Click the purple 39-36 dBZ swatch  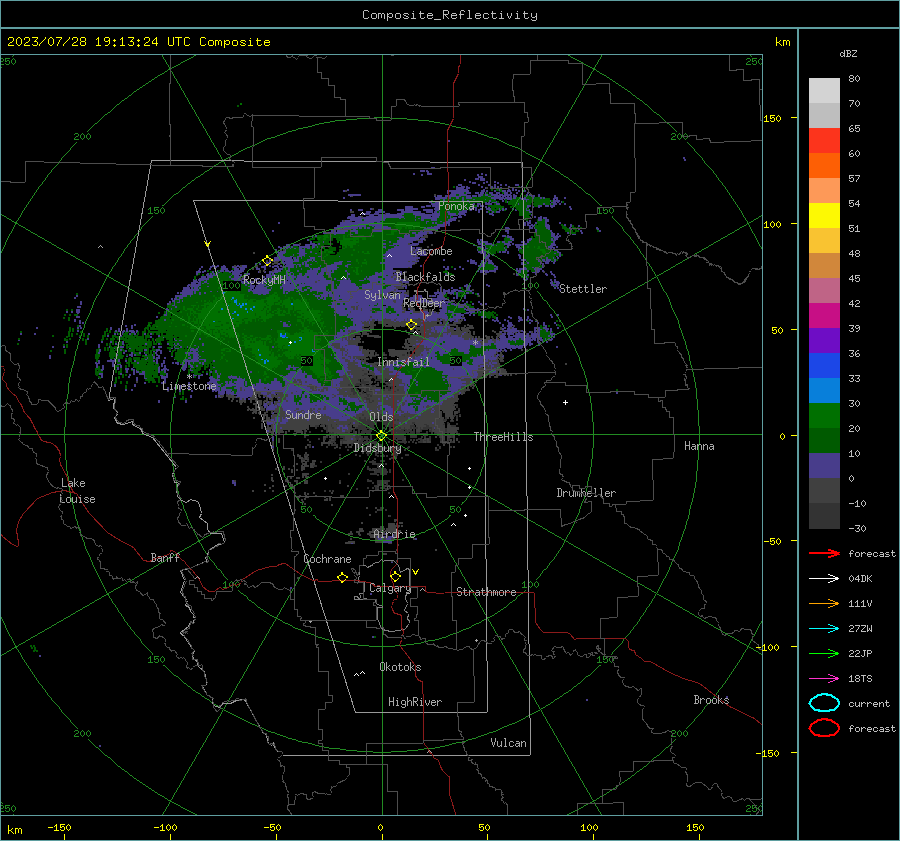(x=824, y=340)
